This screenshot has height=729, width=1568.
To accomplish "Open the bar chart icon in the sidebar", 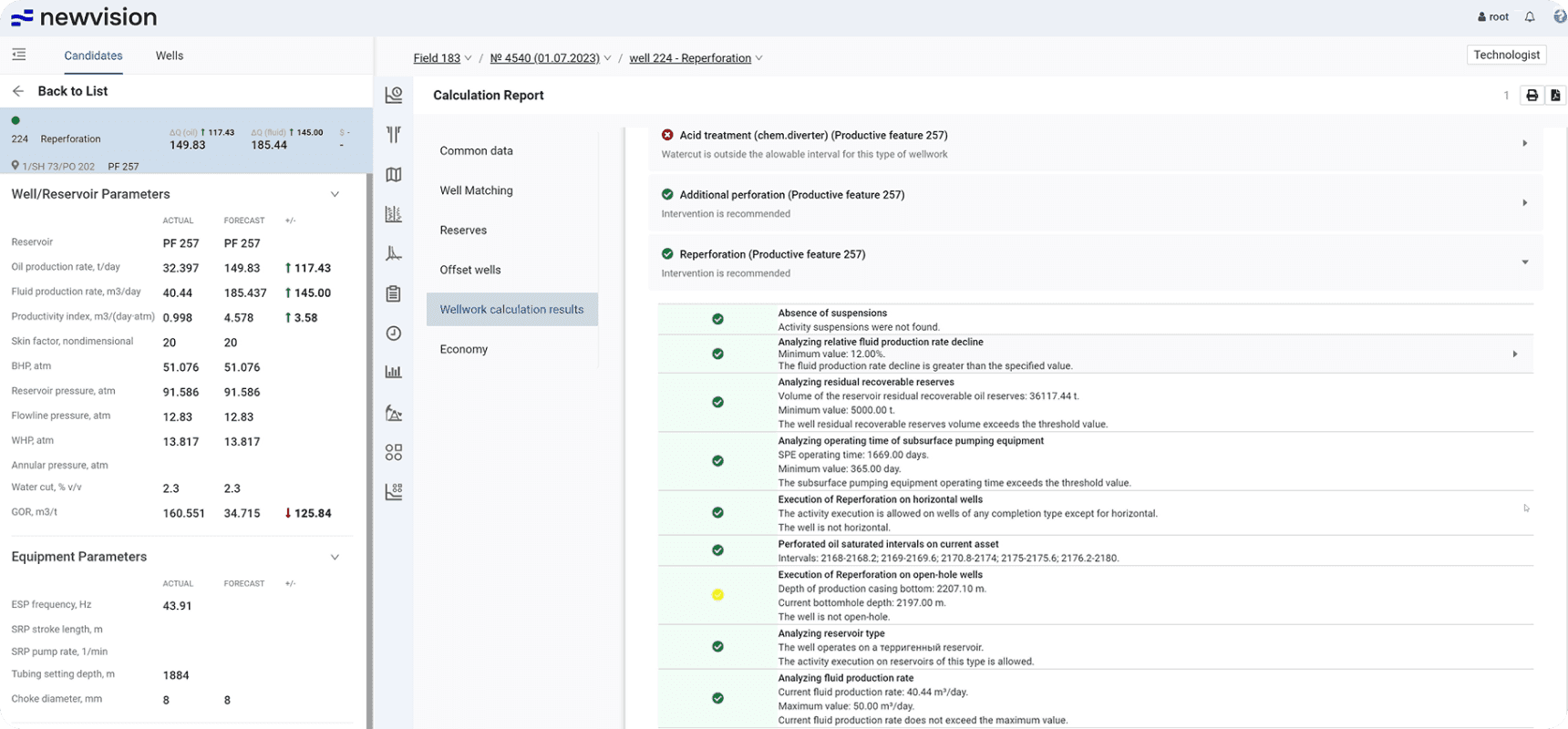I will [x=393, y=372].
